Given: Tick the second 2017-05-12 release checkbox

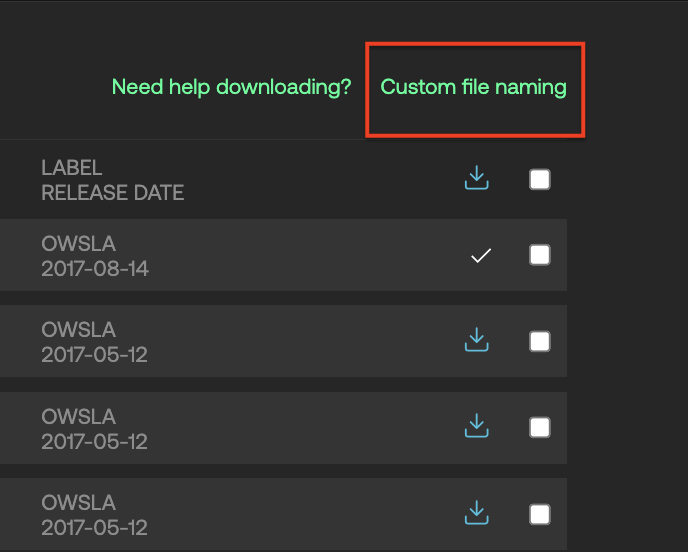Looking at the screenshot, I should point(539,428).
